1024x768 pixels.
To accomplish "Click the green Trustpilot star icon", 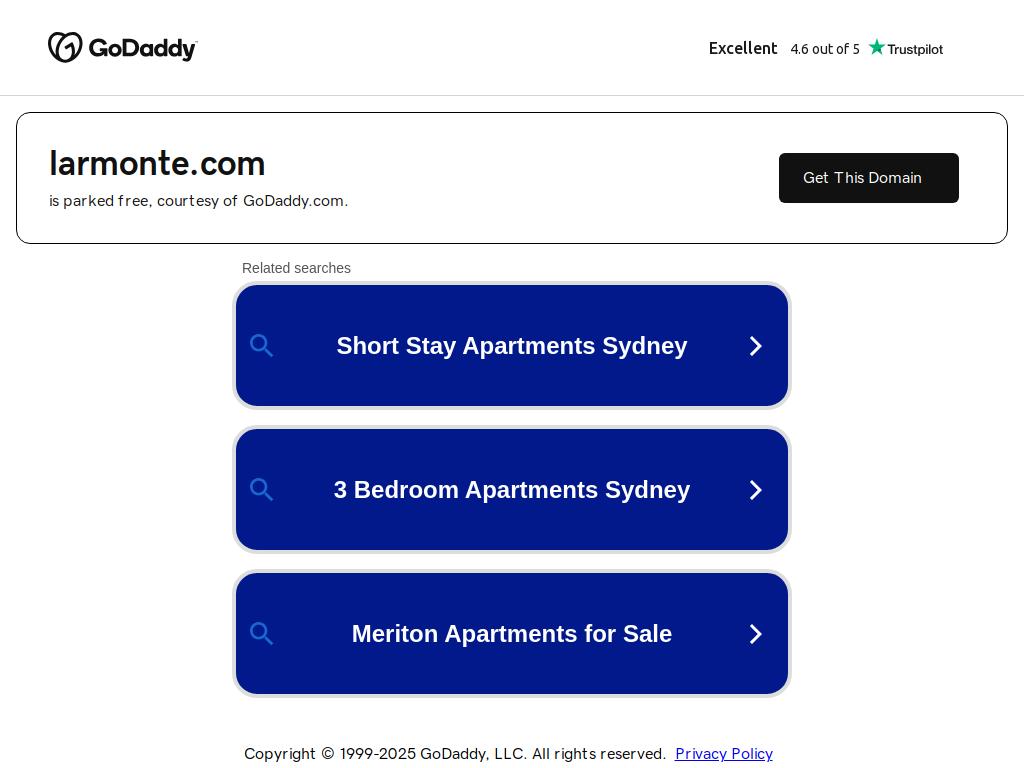I will pos(876,47).
